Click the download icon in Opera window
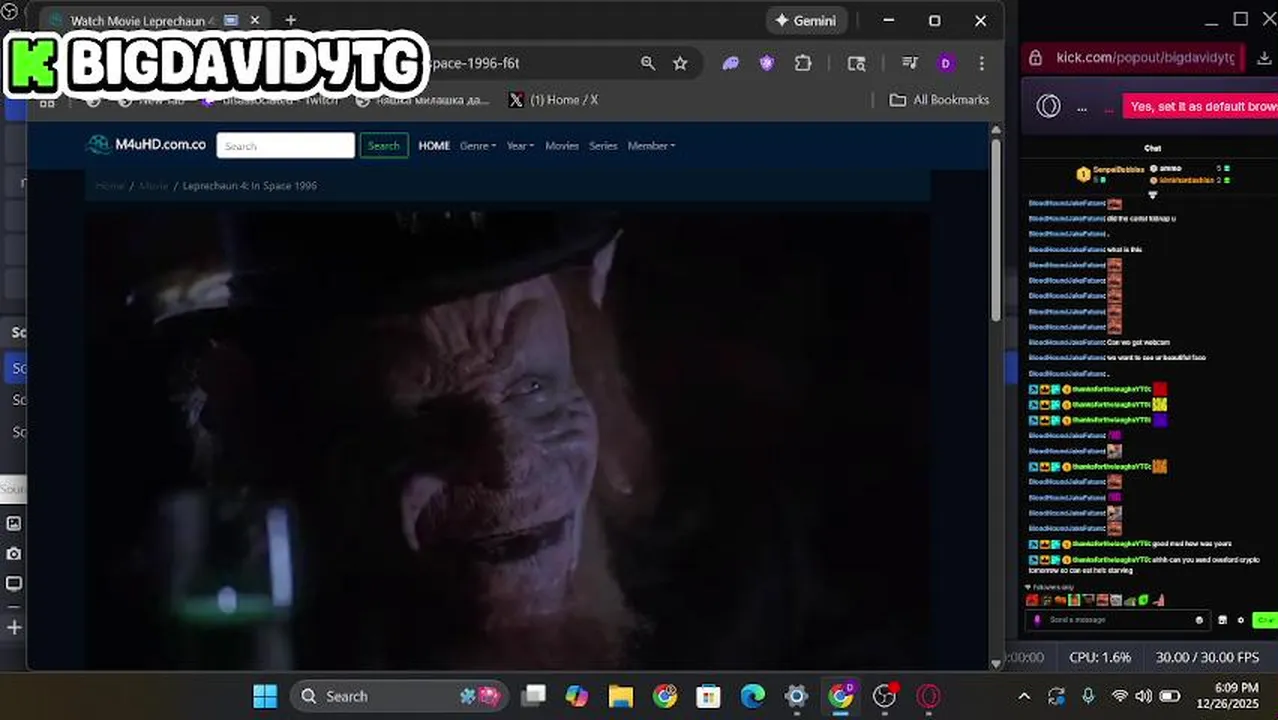1278x720 pixels. coord(1263,58)
